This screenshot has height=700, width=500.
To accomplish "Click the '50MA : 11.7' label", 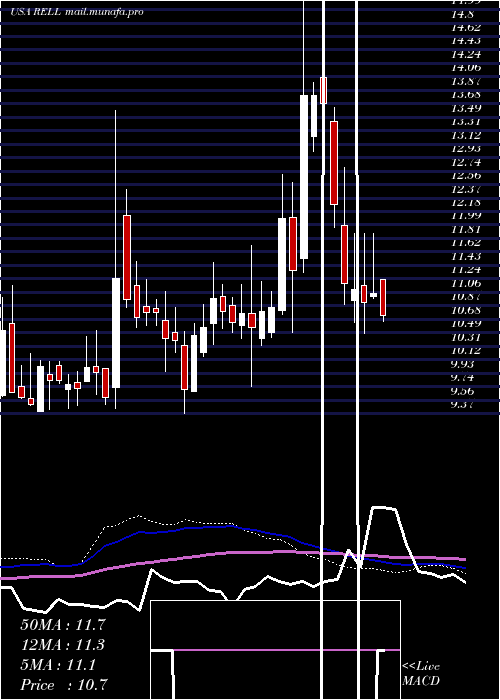I will point(63,625).
